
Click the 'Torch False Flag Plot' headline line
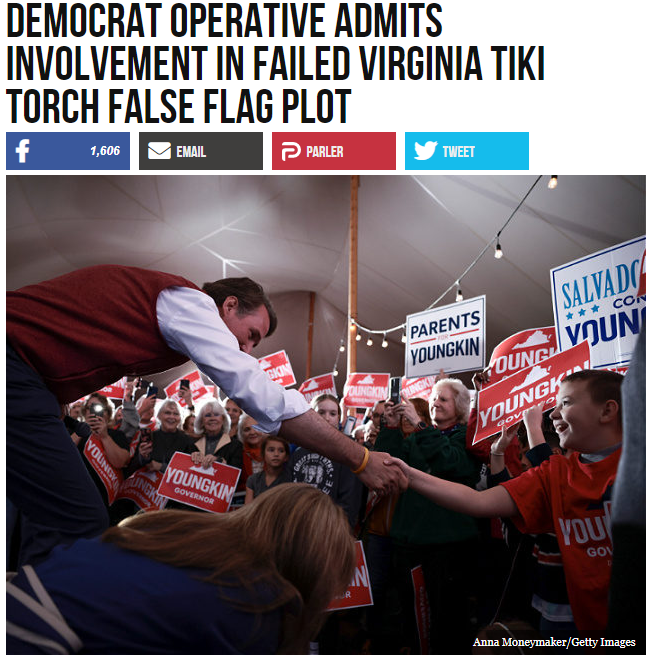(178, 106)
